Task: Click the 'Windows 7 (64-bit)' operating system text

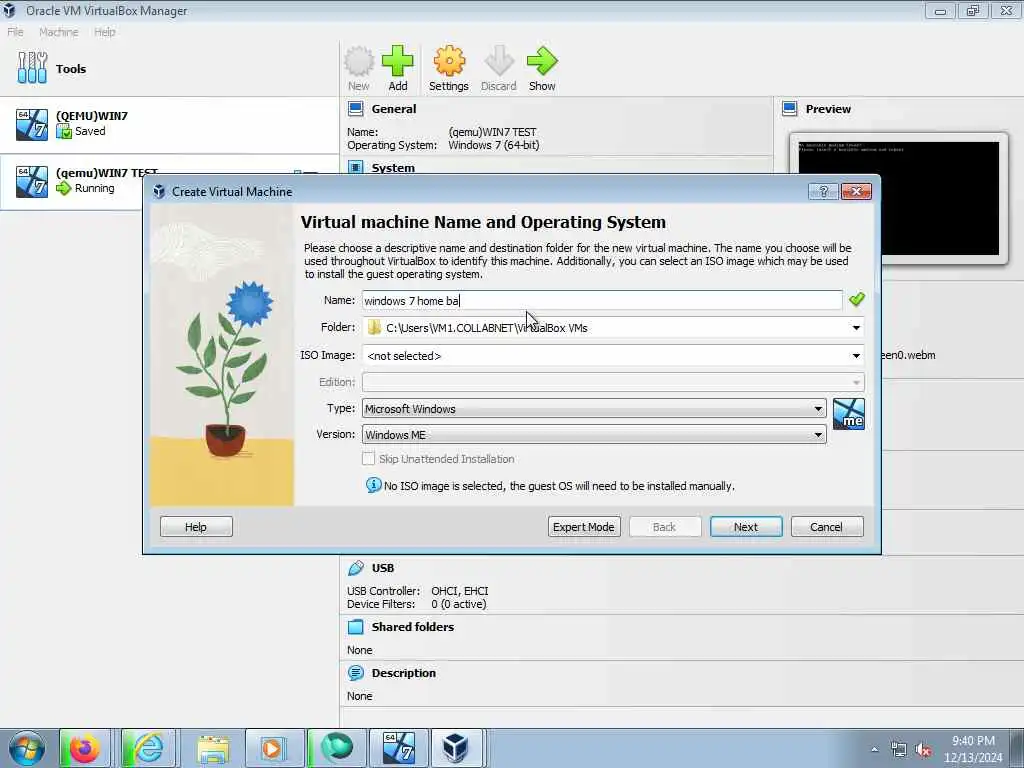Action: (494, 145)
